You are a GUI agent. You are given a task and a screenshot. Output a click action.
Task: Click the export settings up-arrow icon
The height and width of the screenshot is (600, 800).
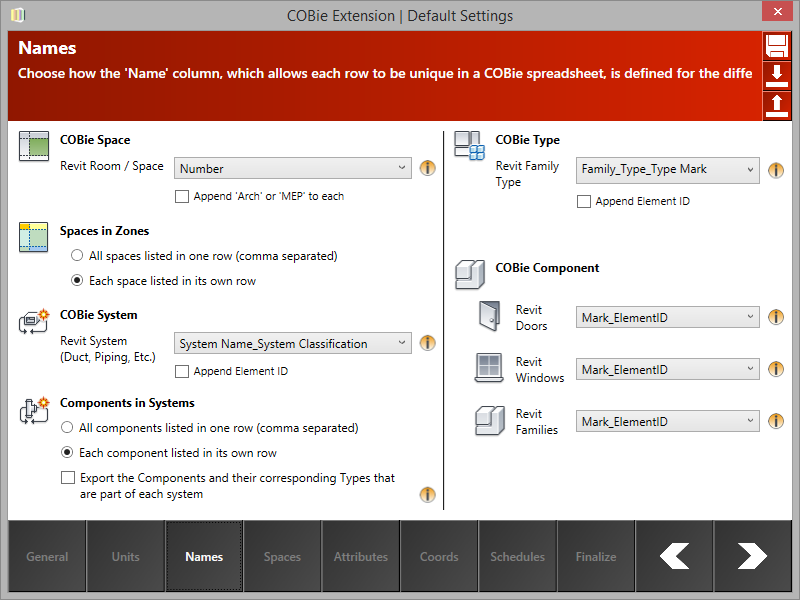click(x=777, y=104)
